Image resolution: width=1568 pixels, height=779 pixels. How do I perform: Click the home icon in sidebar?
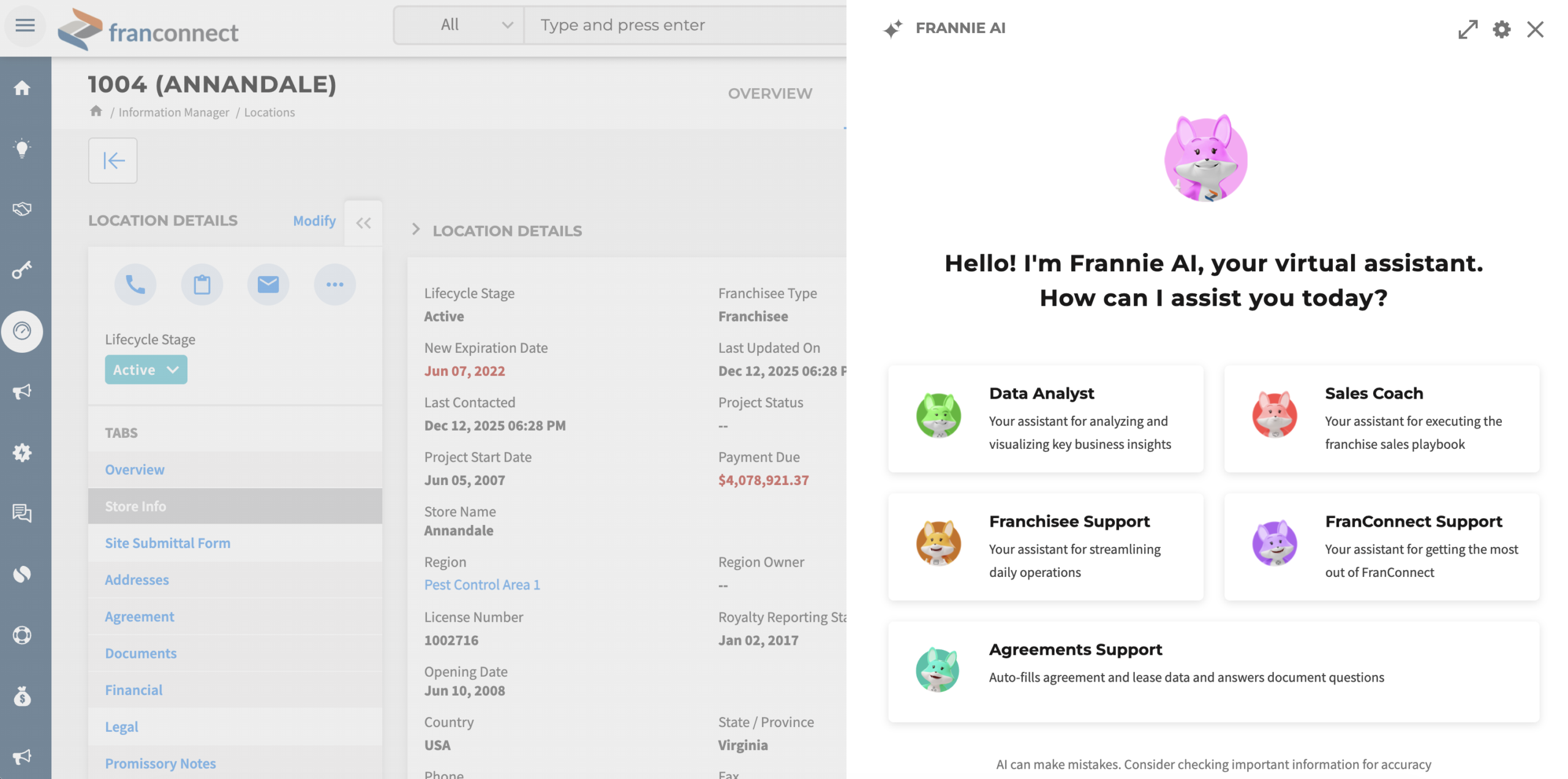tap(22, 88)
